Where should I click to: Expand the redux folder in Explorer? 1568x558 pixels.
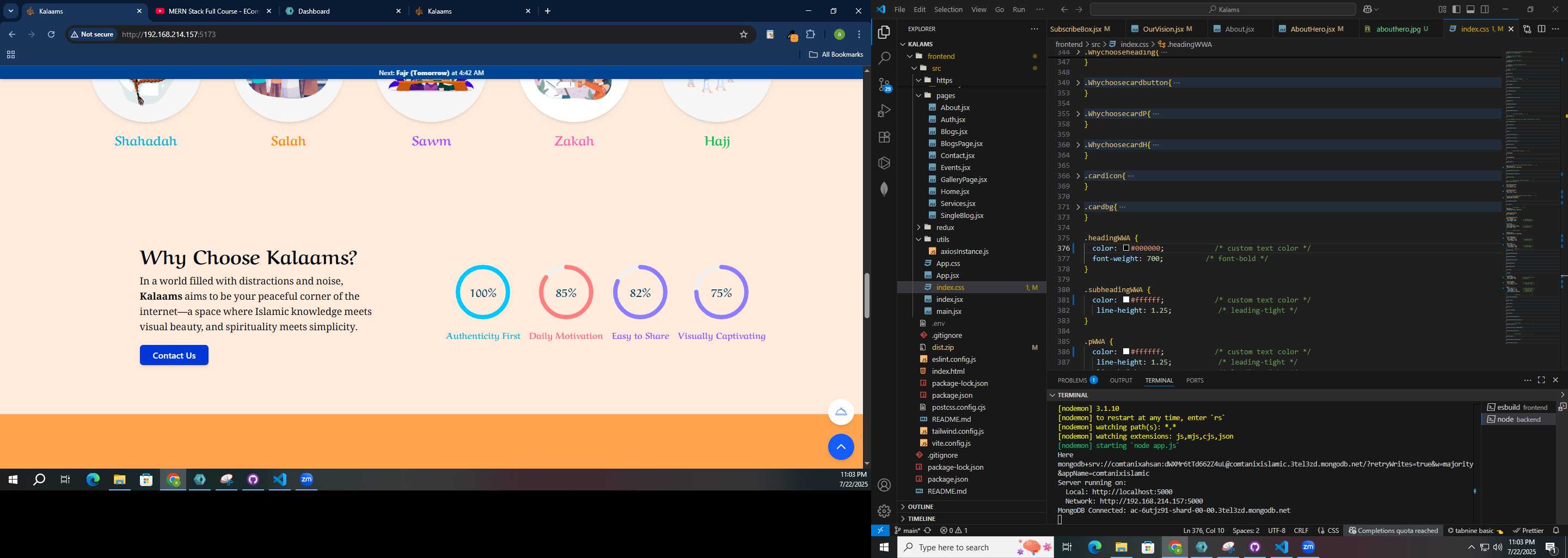coord(918,228)
